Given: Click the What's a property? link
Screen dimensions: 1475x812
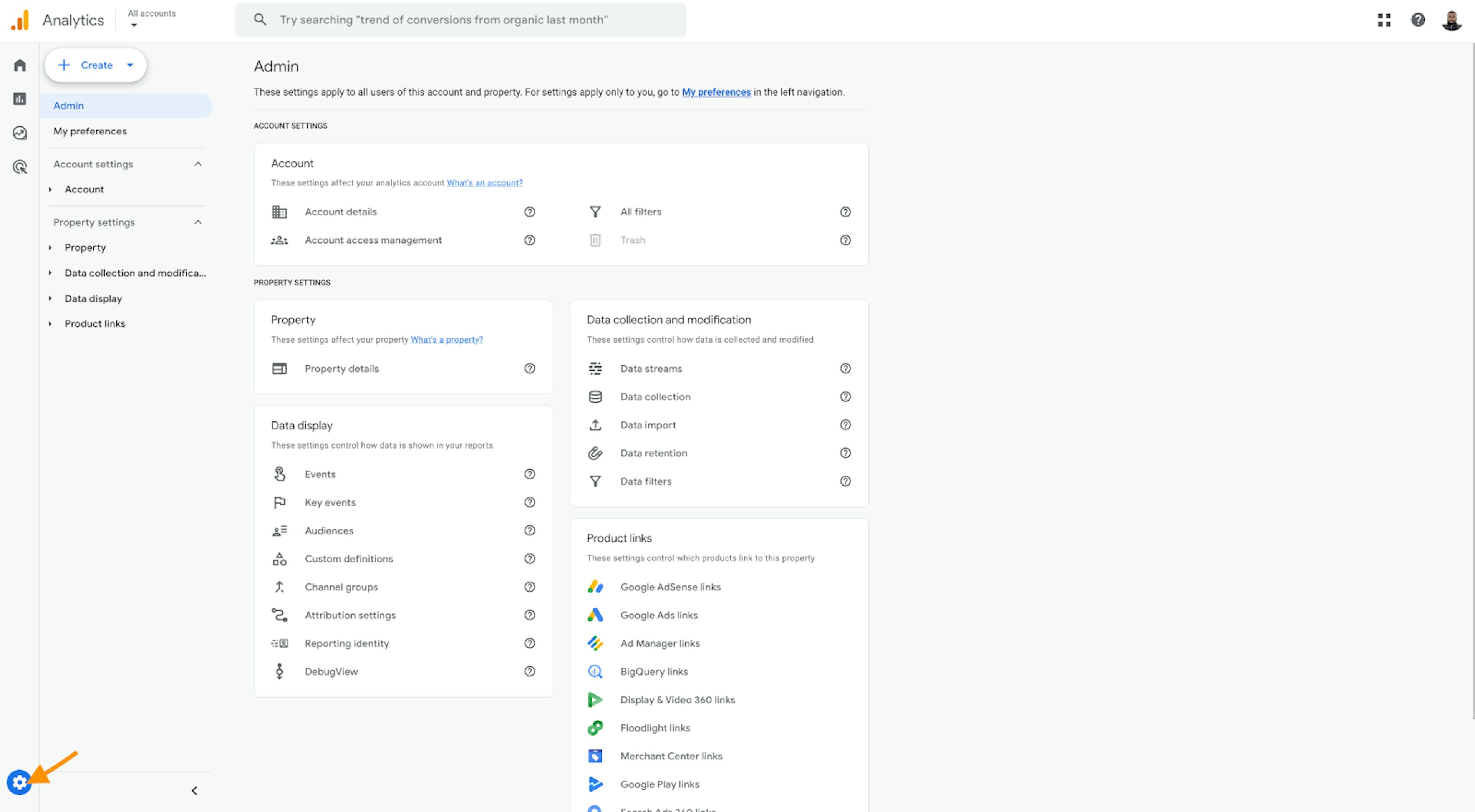Looking at the screenshot, I should click(447, 339).
